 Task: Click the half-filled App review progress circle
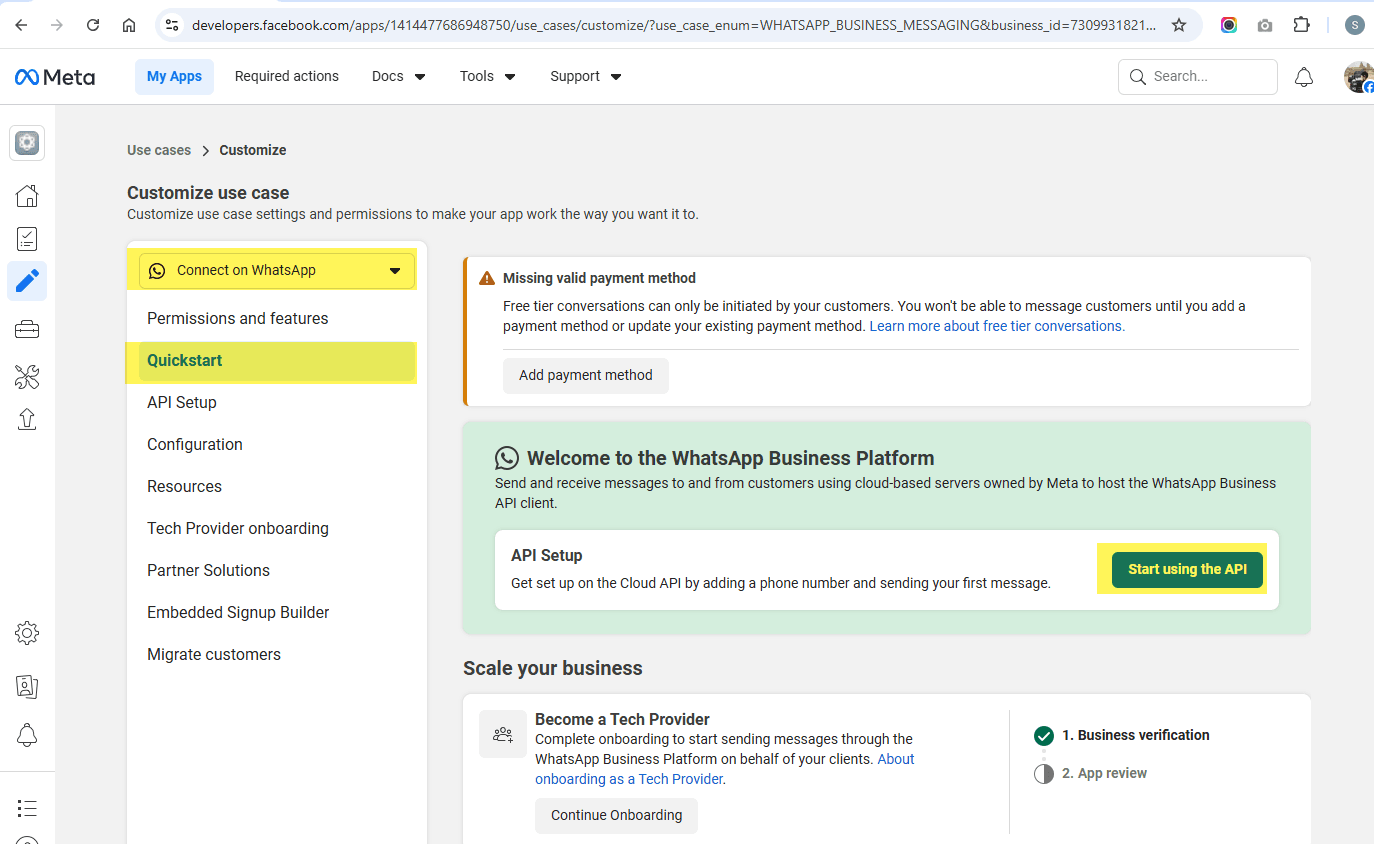[1044, 772]
